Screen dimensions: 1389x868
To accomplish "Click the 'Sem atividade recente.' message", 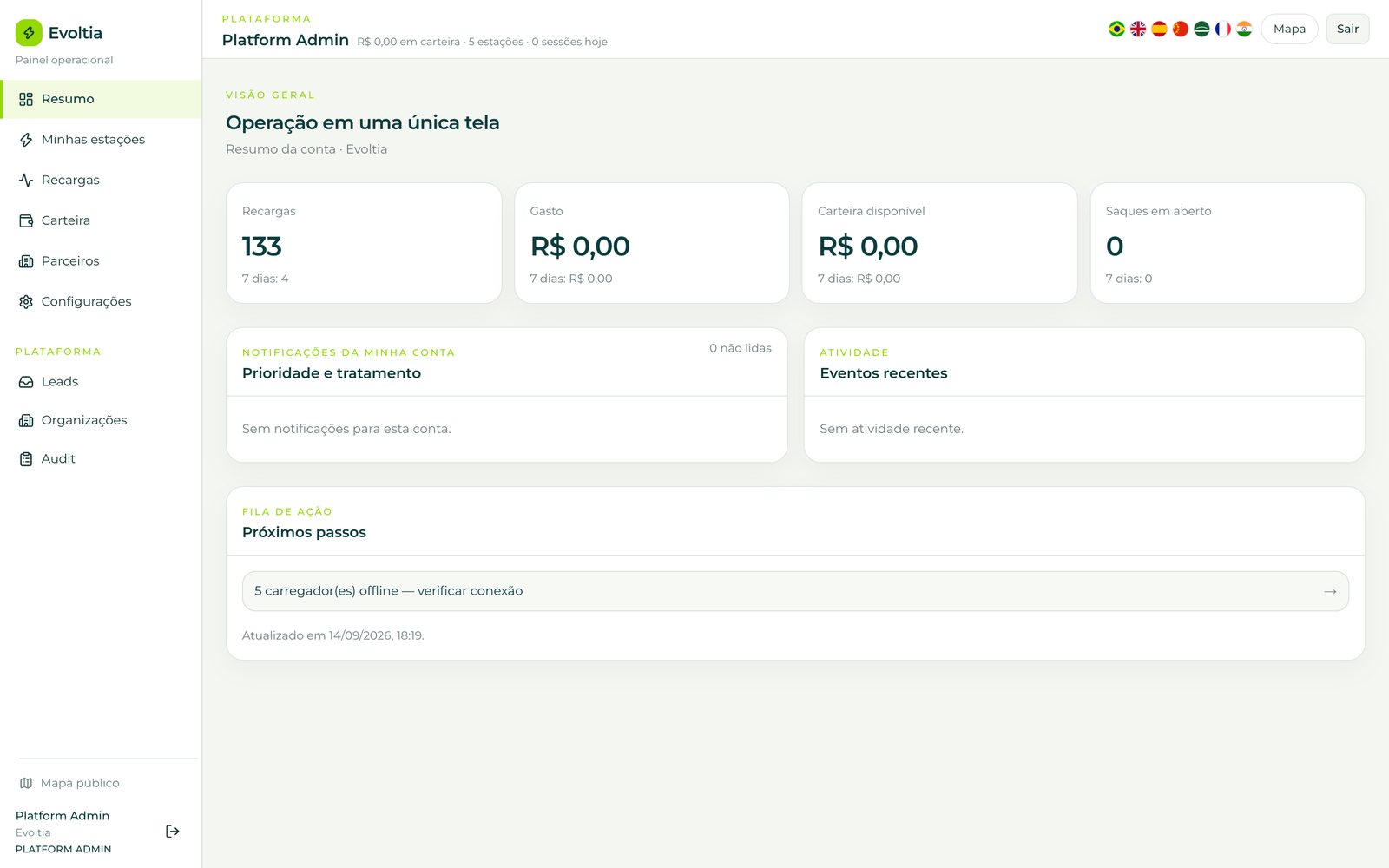I will pyautogui.click(x=892, y=429).
